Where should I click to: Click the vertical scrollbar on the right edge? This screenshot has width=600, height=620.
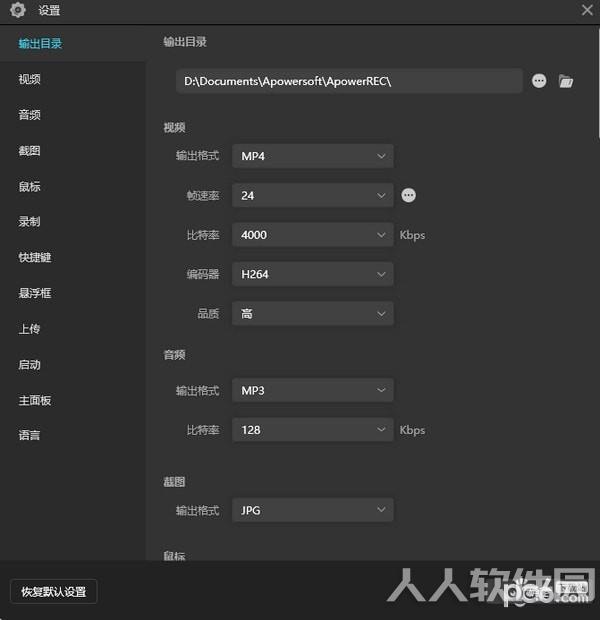pos(598,83)
